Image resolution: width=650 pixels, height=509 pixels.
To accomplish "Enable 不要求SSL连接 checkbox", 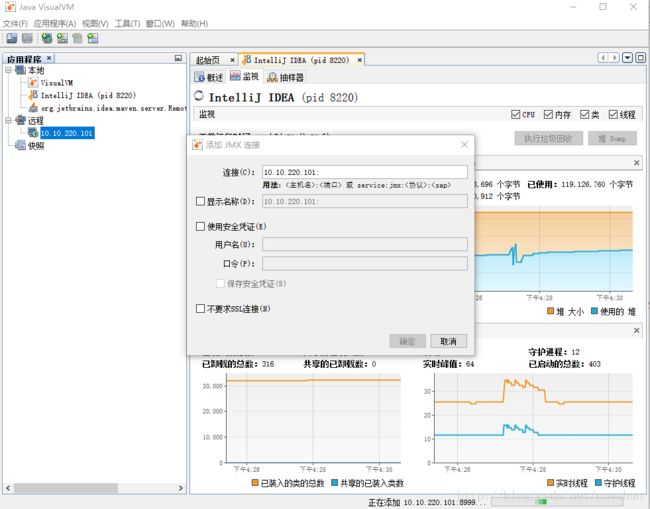I will pos(200,308).
